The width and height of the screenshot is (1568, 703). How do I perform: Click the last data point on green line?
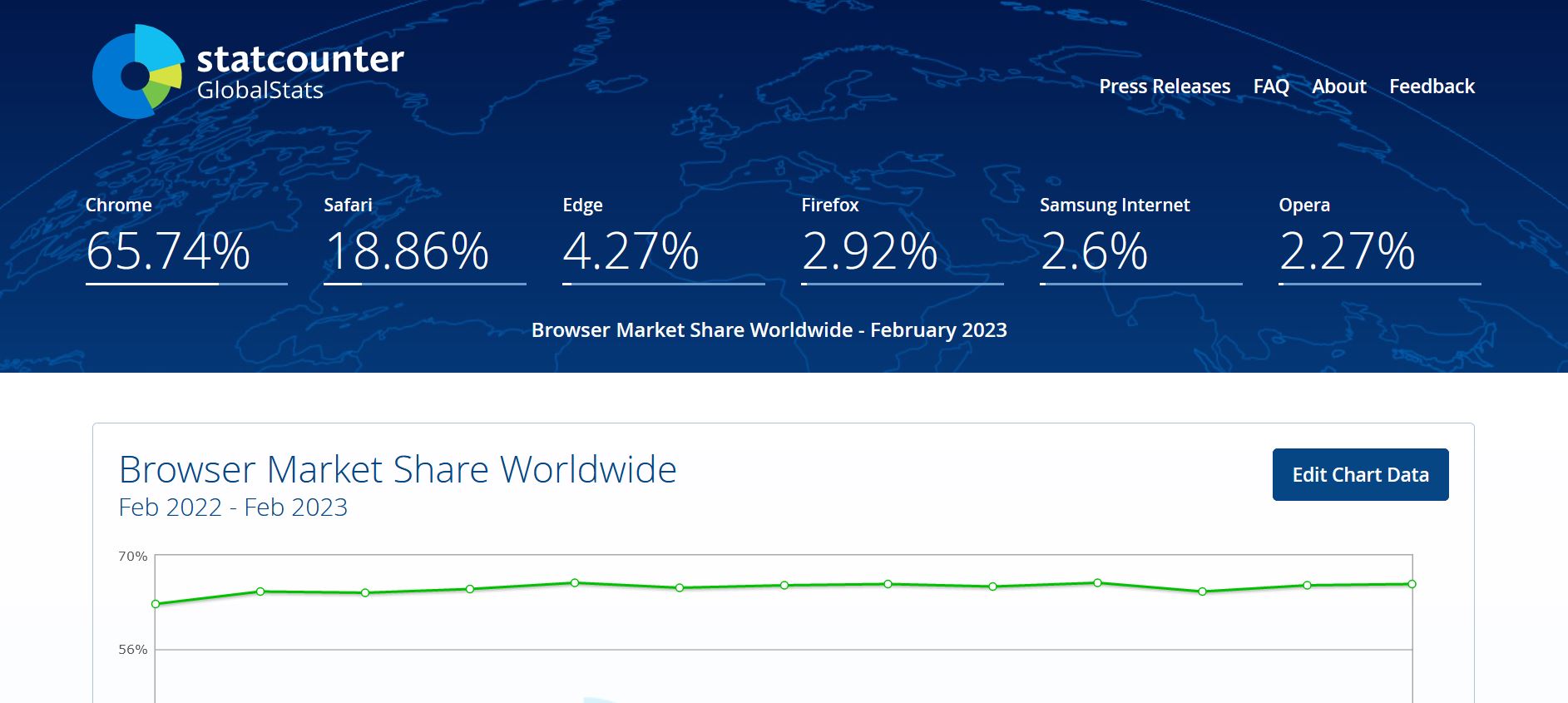[1412, 584]
